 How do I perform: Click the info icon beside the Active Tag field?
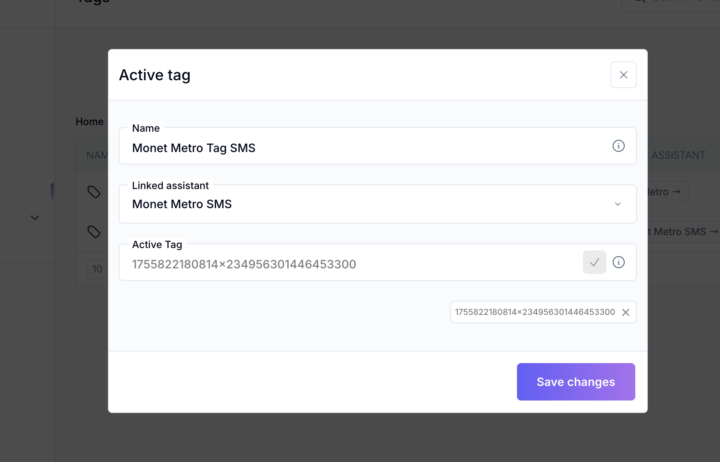point(618,262)
